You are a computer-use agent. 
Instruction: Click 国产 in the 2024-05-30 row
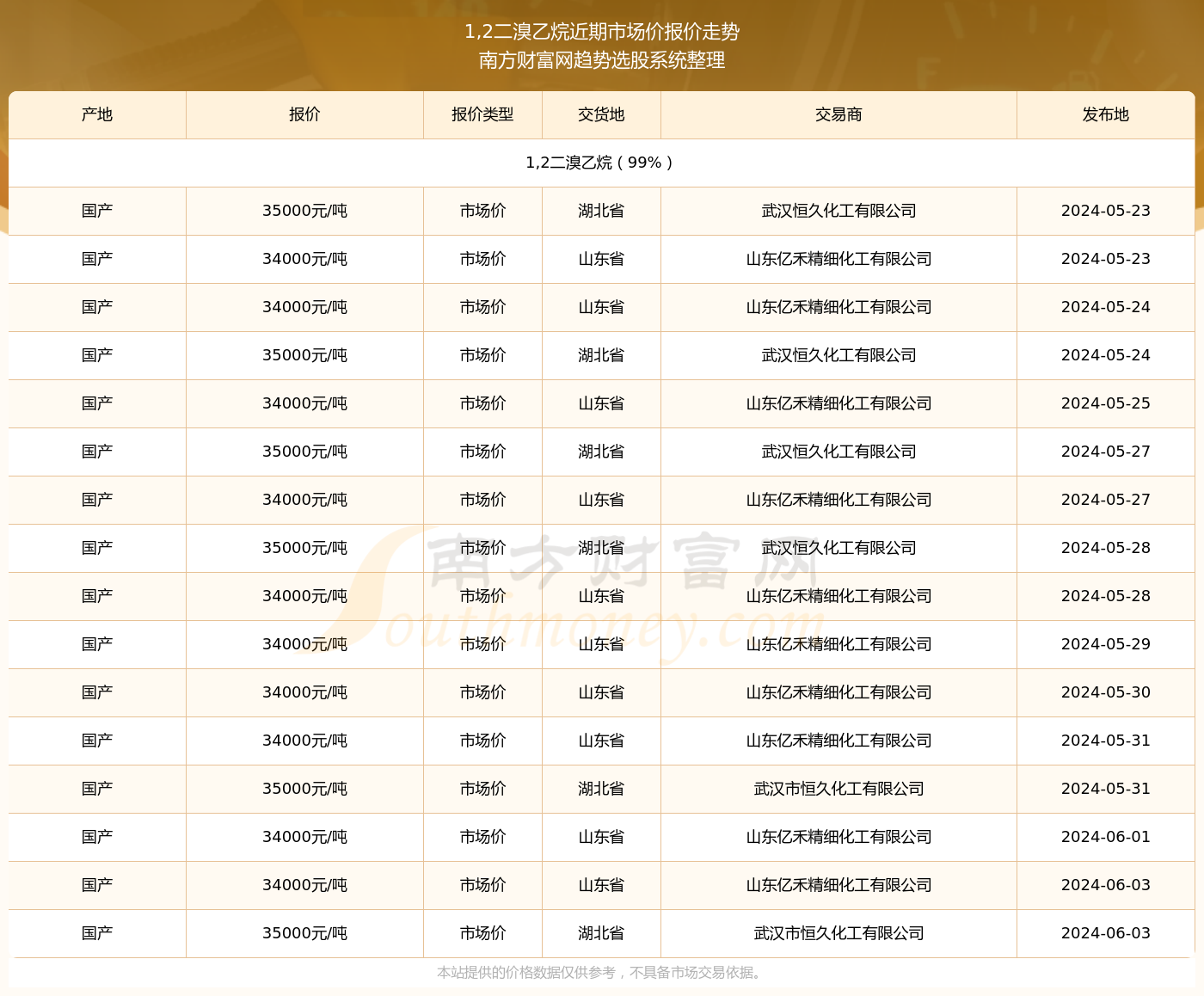tap(97, 692)
